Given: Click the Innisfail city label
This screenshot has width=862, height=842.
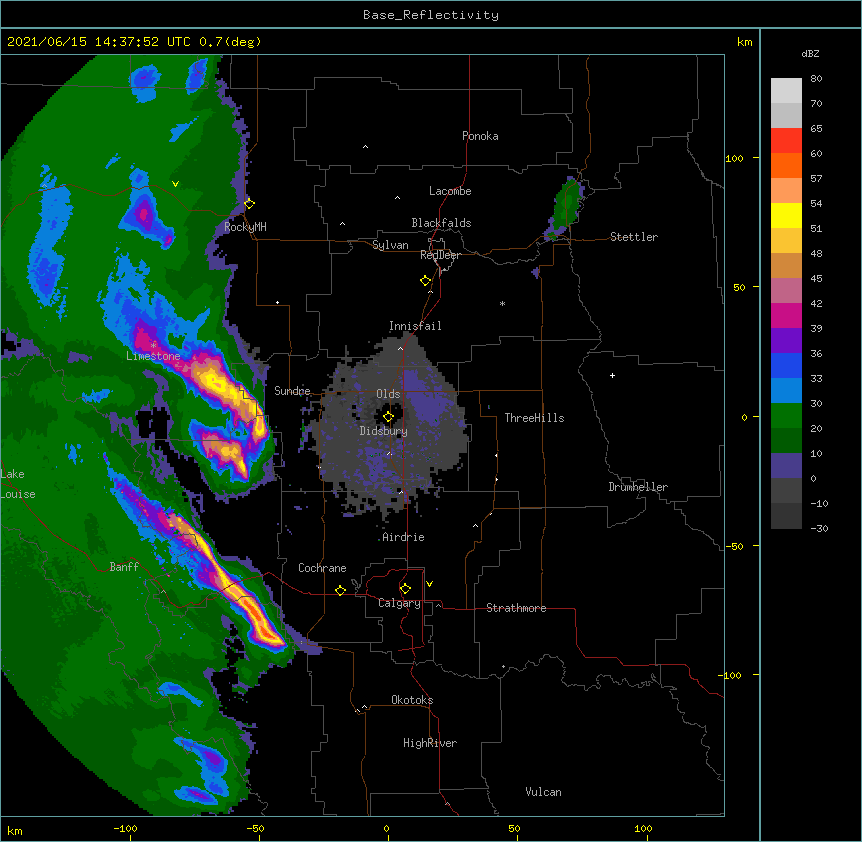Looking at the screenshot, I should click(415, 326).
